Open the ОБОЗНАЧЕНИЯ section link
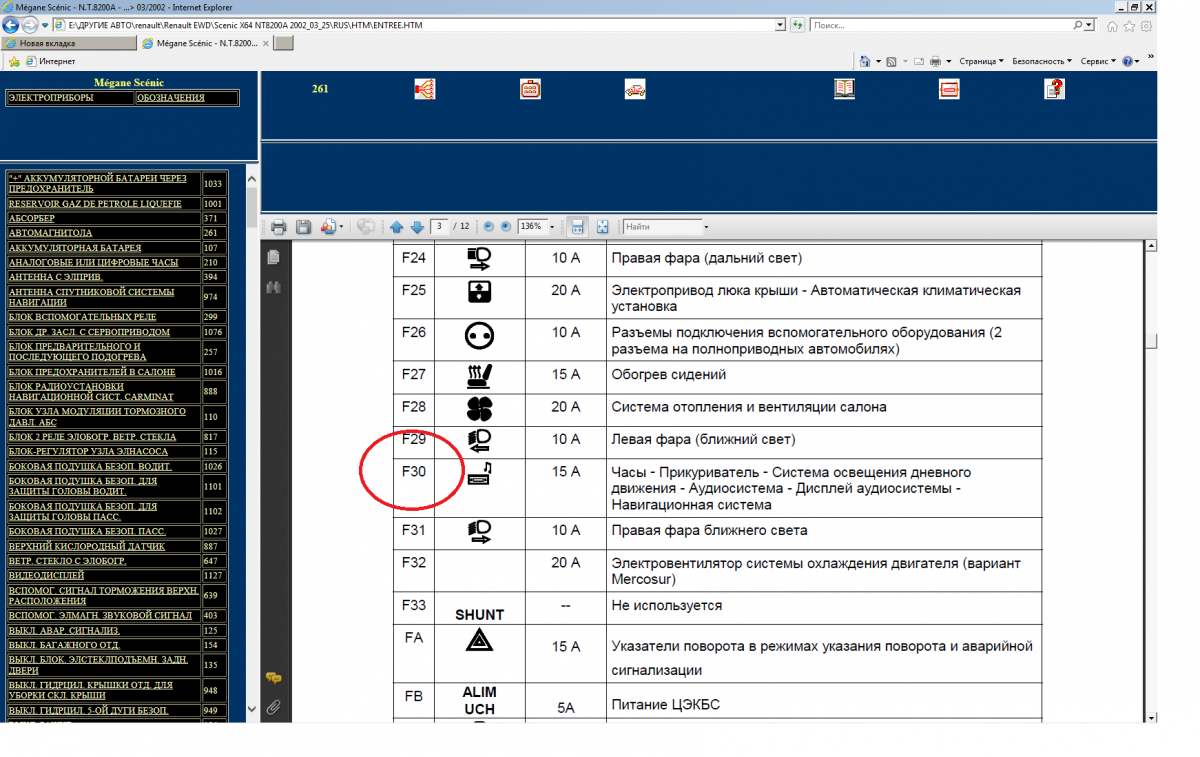 click(170, 98)
